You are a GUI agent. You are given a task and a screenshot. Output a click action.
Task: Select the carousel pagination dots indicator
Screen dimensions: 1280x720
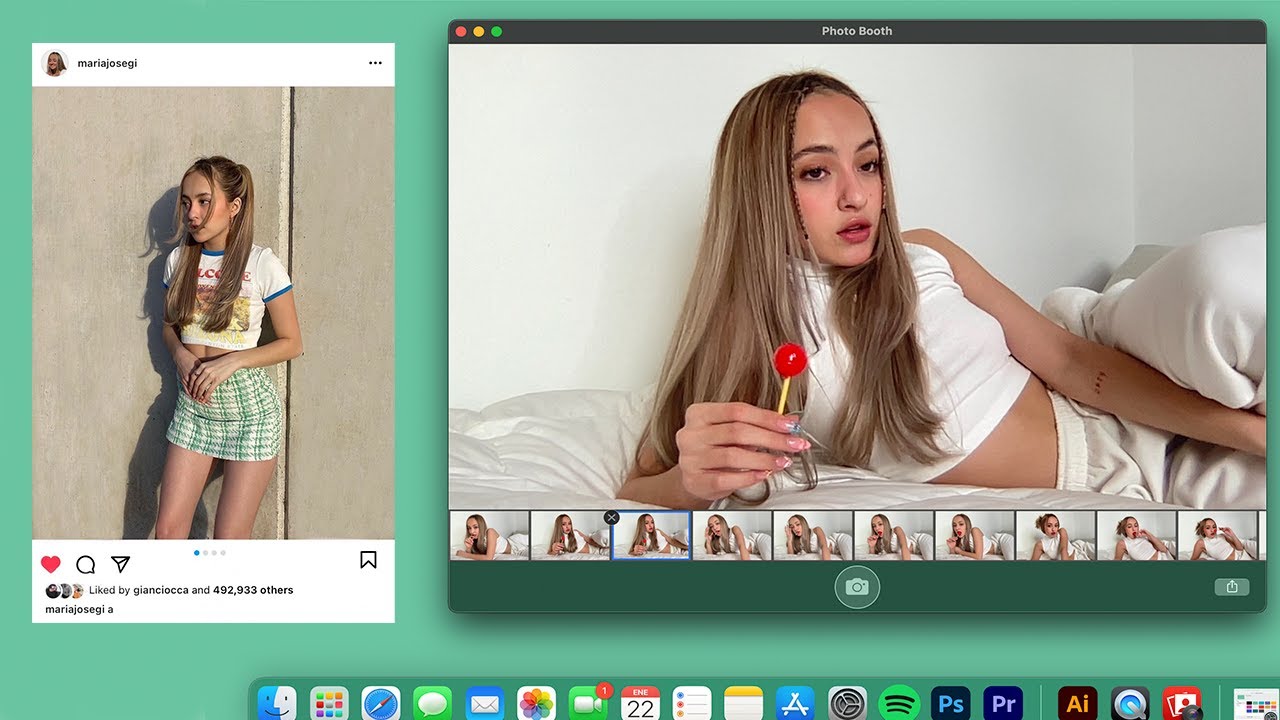(210, 552)
